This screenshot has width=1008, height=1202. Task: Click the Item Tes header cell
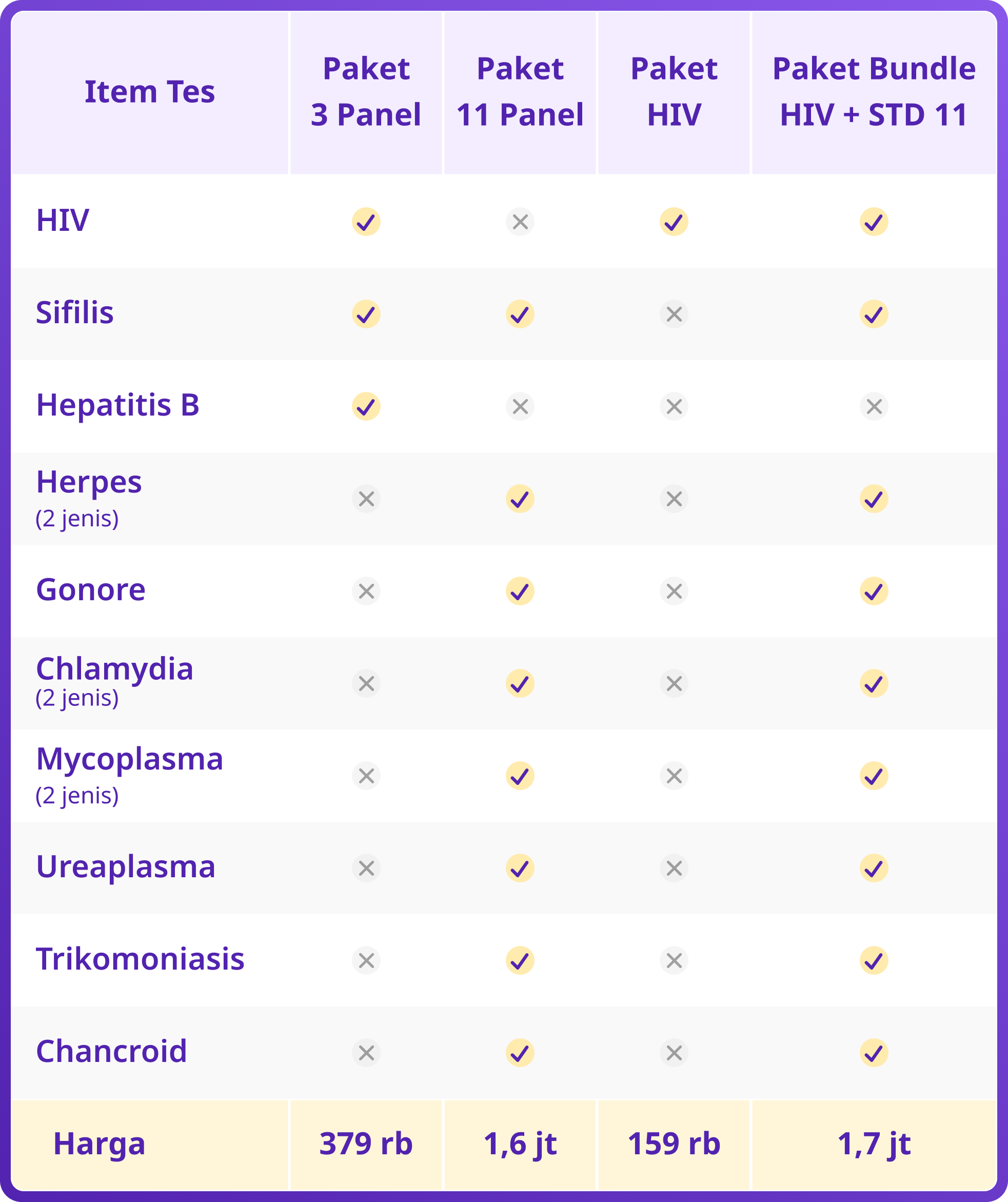coord(149,92)
